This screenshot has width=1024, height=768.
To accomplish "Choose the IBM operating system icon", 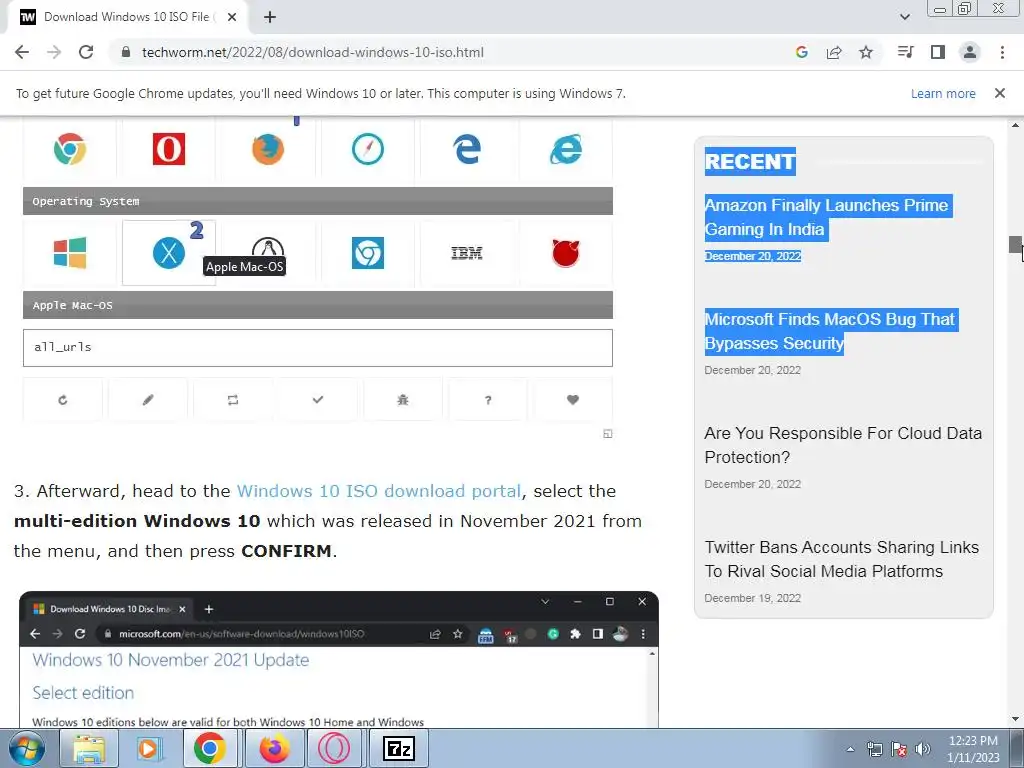I will pos(467,253).
